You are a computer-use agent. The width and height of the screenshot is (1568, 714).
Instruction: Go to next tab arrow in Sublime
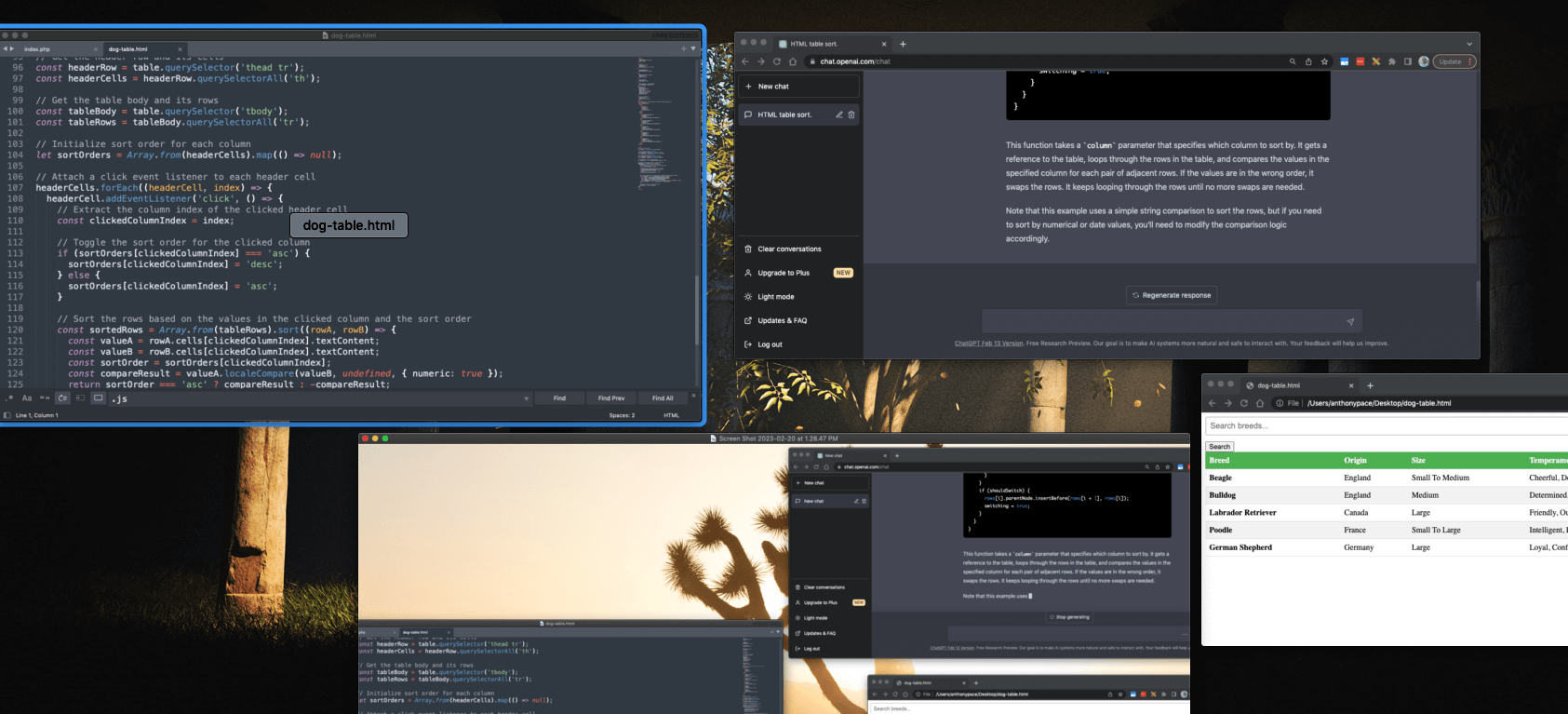[x=11, y=48]
